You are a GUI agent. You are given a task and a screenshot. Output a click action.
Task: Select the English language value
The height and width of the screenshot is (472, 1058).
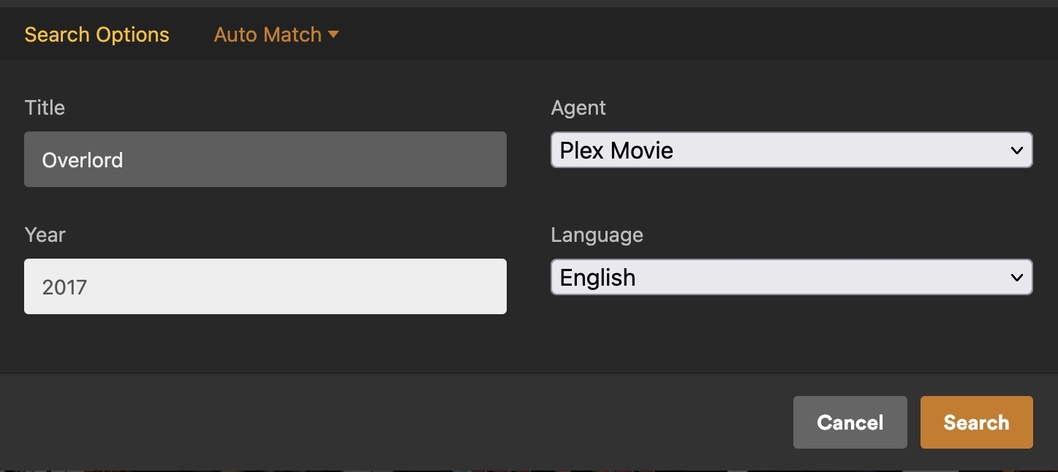click(598, 278)
